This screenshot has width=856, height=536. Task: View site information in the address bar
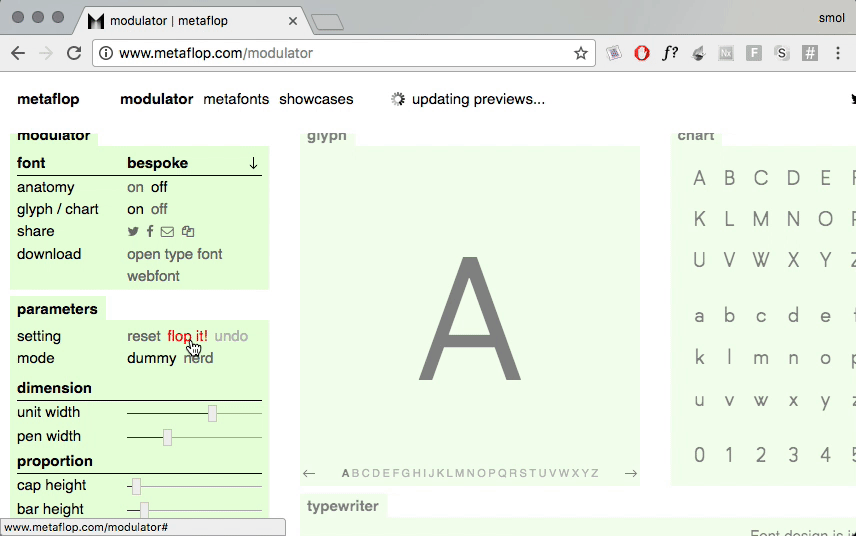click(106, 53)
